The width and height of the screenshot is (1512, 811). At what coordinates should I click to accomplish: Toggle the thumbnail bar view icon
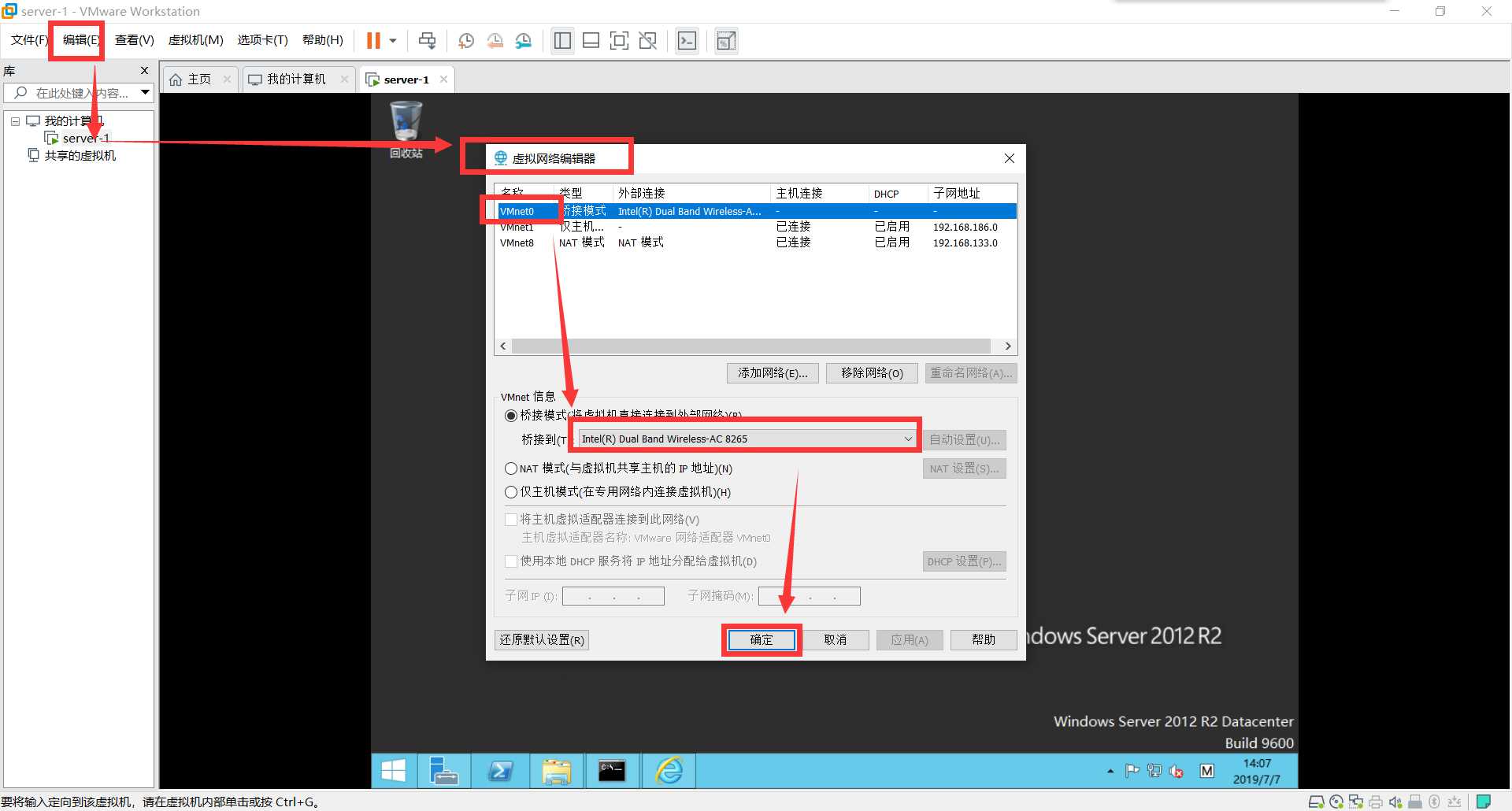591,40
